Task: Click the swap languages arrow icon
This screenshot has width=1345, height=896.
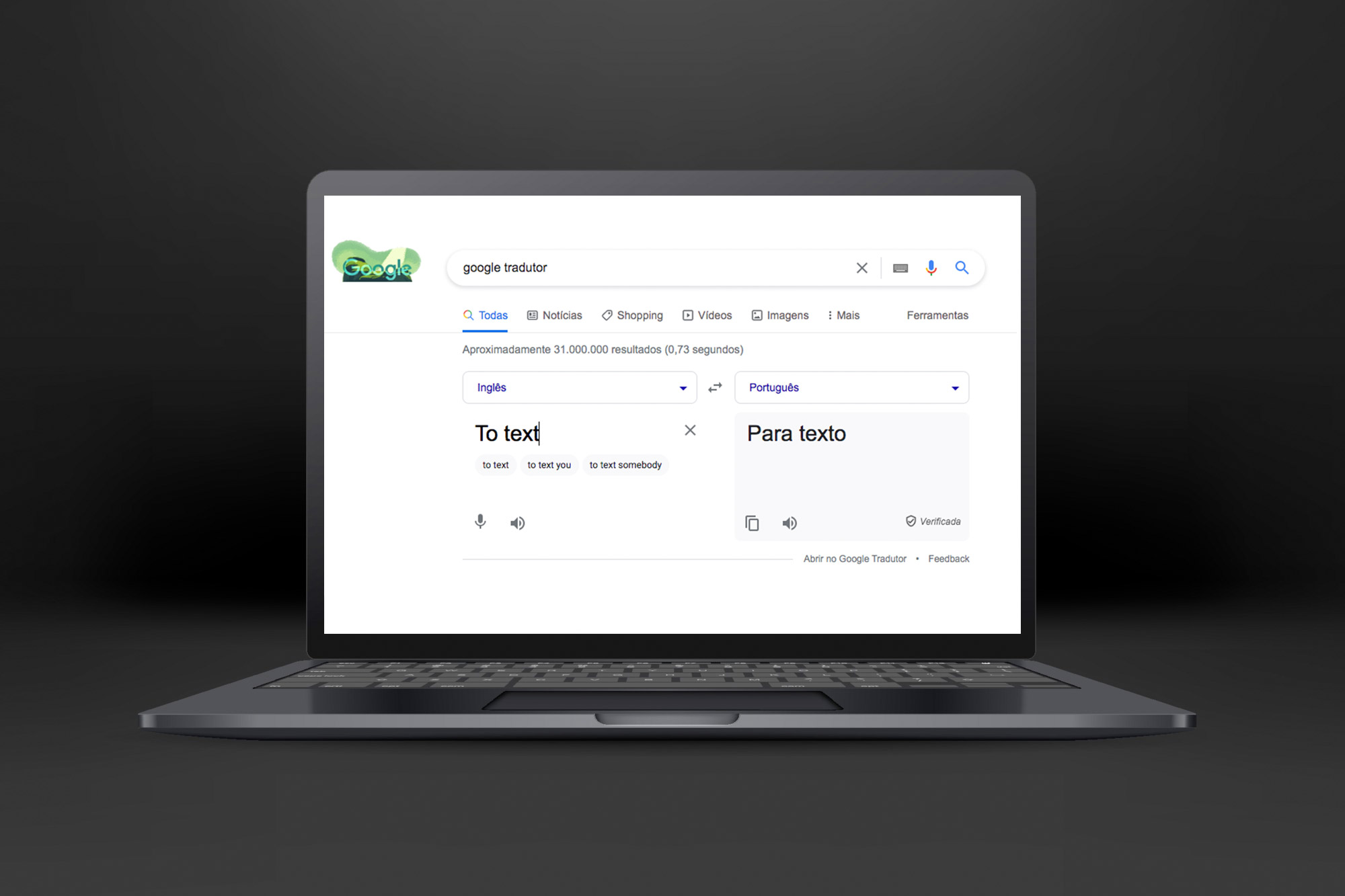Action: [x=716, y=388]
